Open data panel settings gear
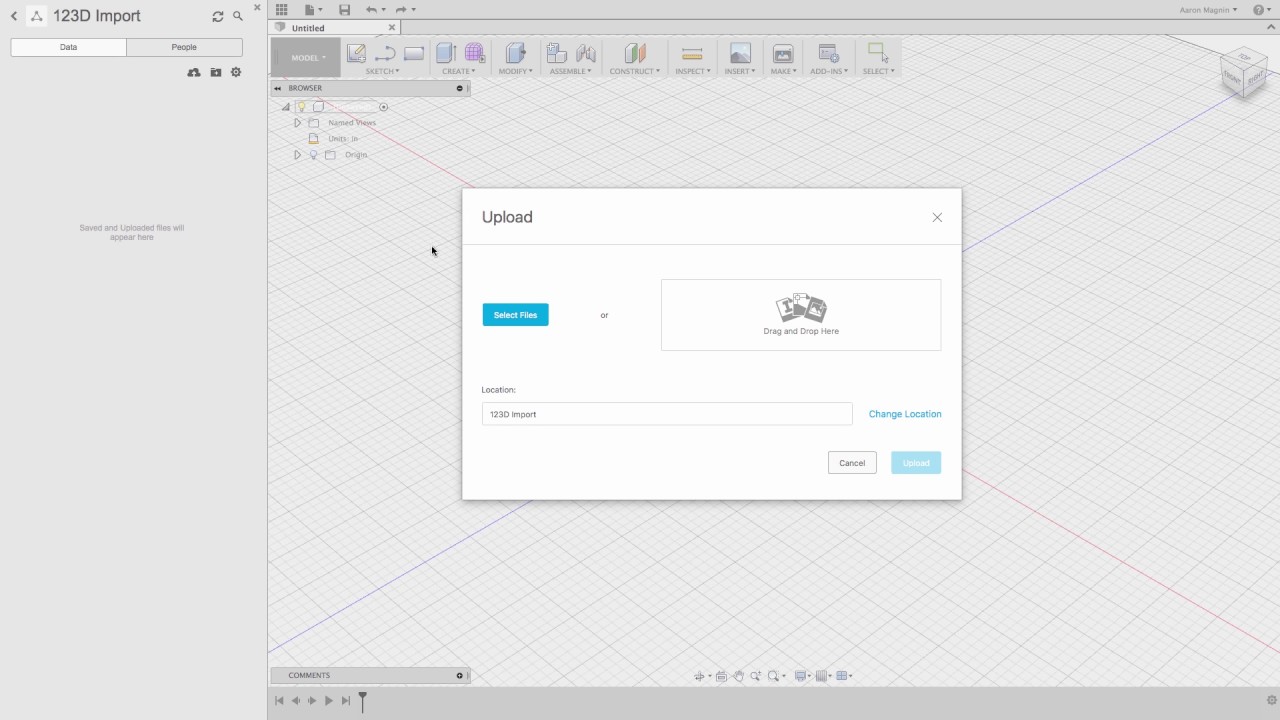 pyautogui.click(x=236, y=72)
